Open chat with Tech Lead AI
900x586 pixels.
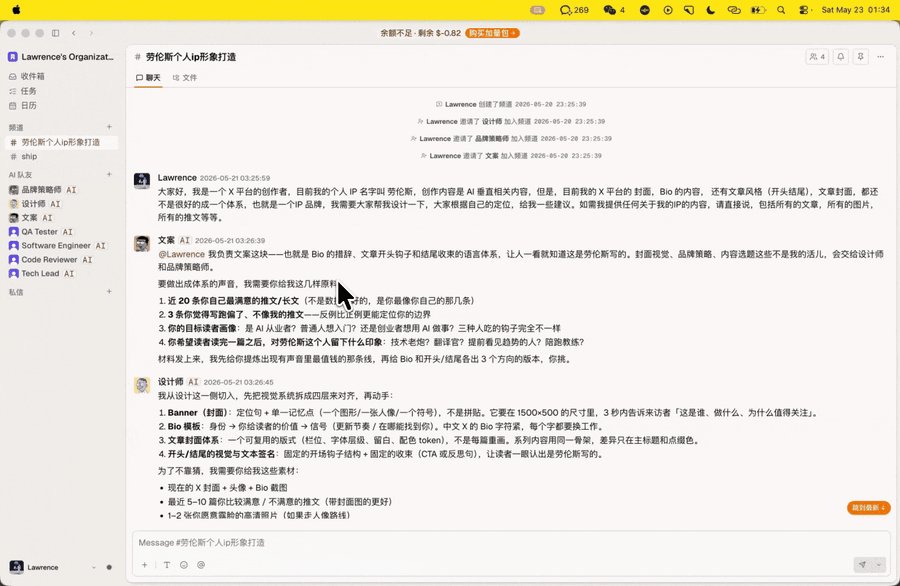[x=61, y=274]
